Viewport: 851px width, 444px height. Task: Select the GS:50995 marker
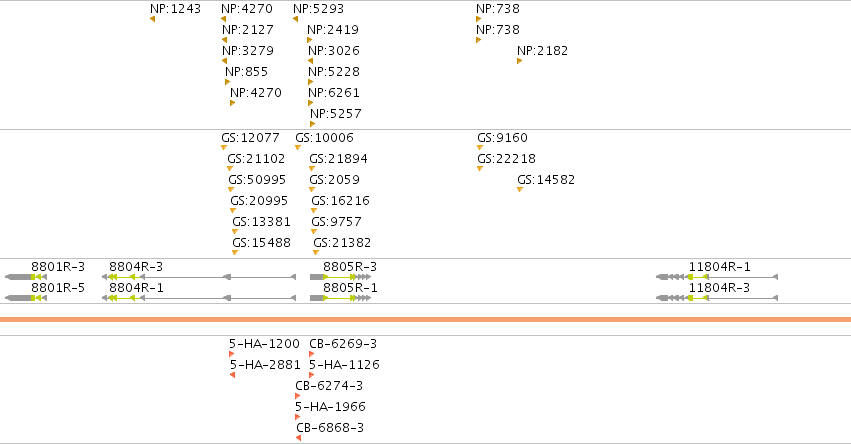[231, 190]
